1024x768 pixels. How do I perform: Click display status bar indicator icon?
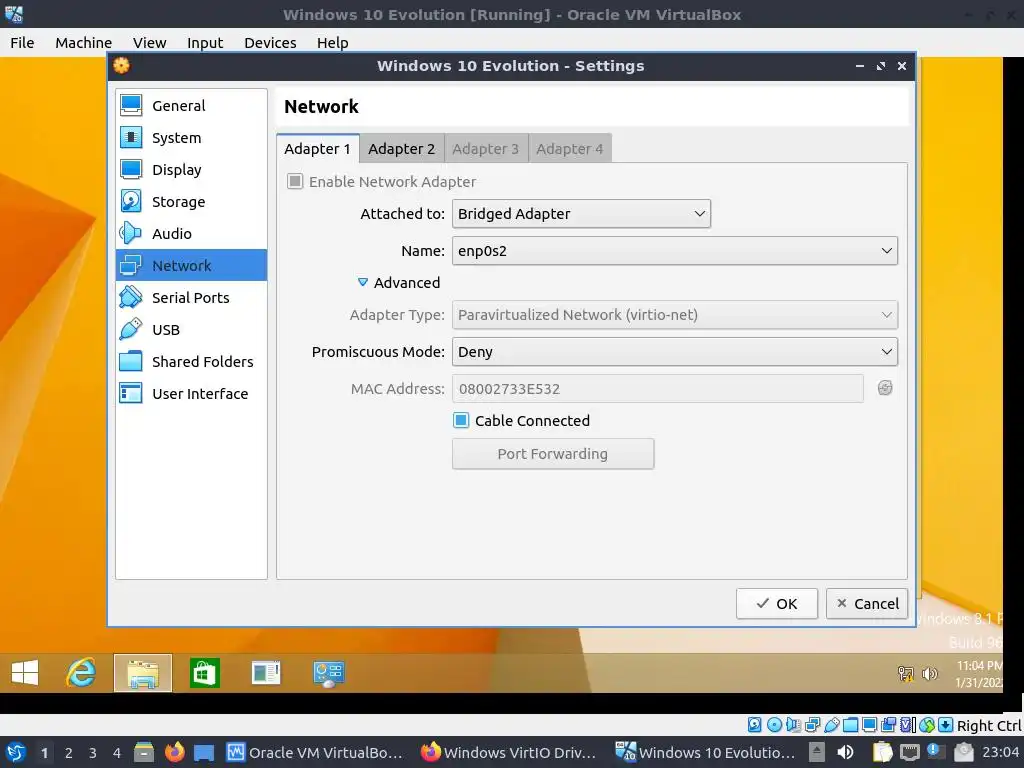[x=869, y=725]
